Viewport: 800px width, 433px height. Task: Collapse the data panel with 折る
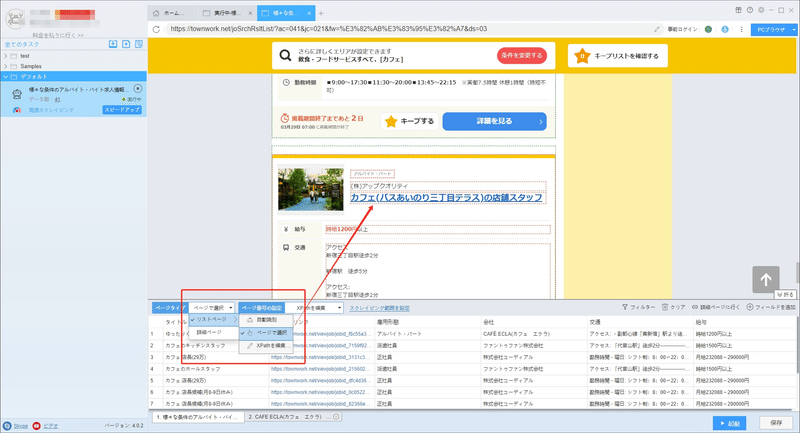click(785, 294)
